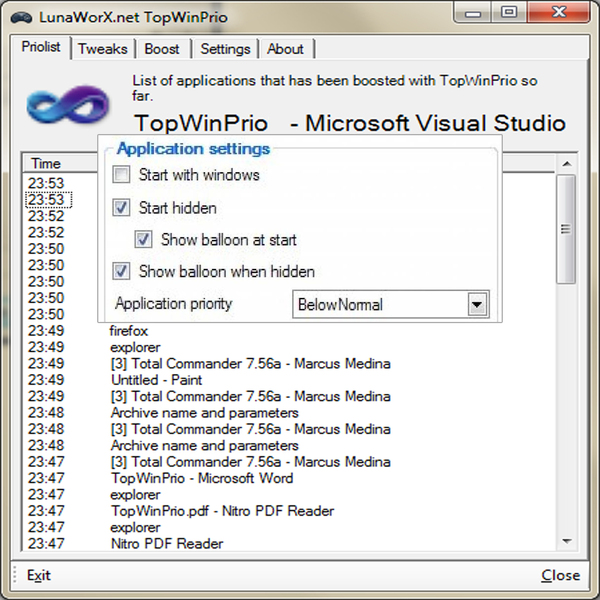Go to the Settings tab
The image size is (600, 600).
tap(225, 49)
